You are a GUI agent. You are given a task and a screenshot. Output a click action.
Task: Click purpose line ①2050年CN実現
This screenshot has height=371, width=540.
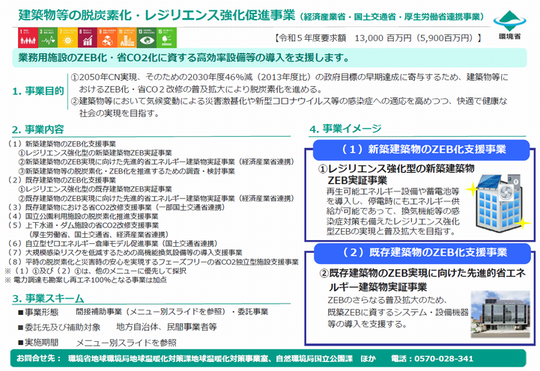[x=289, y=83]
